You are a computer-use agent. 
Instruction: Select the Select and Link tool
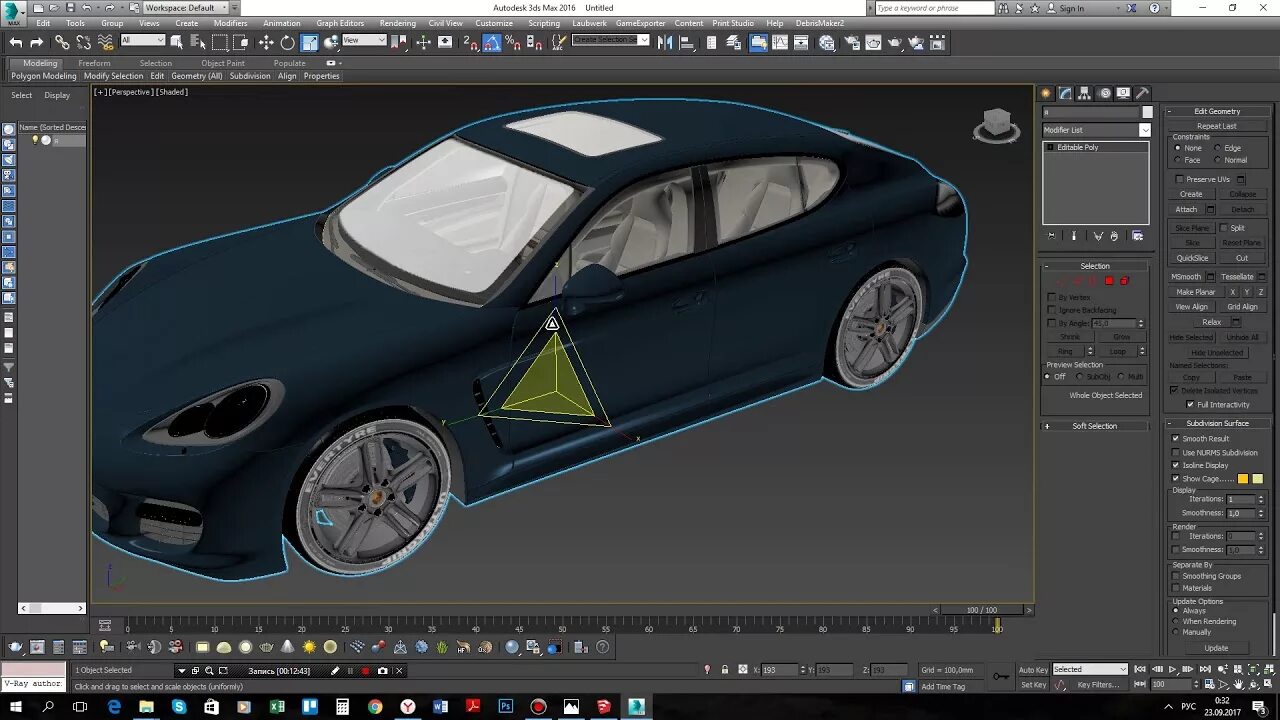point(62,42)
